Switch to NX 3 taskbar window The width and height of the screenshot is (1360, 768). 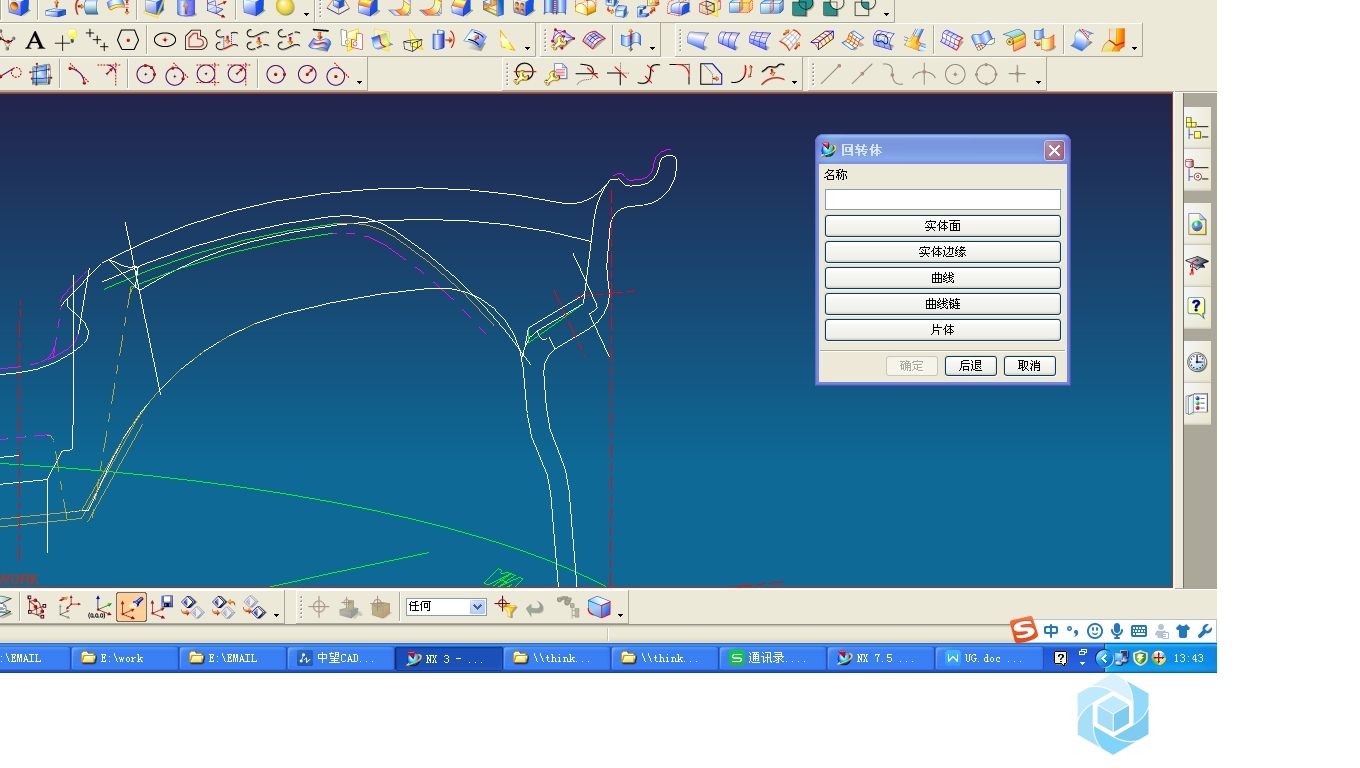point(449,658)
